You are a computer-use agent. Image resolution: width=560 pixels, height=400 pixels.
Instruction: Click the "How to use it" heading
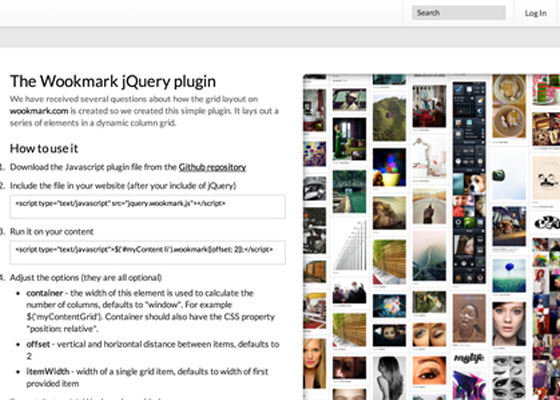click(44, 148)
